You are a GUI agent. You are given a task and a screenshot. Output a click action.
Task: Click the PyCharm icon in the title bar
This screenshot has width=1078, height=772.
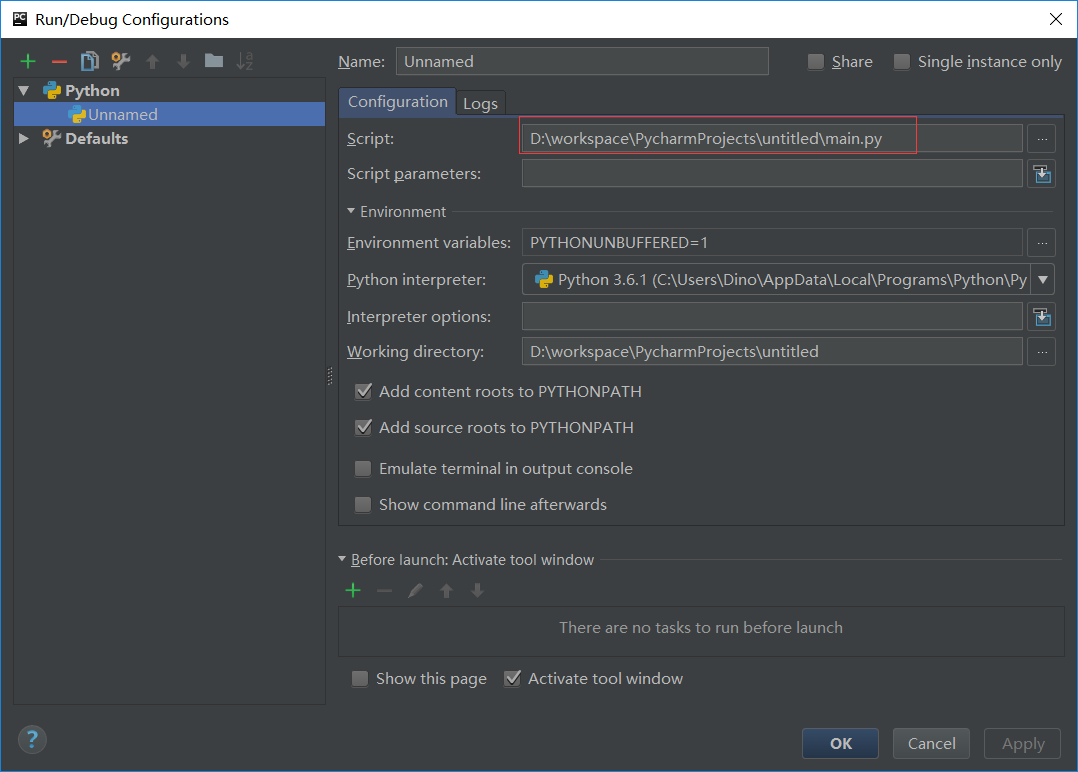click(20, 19)
